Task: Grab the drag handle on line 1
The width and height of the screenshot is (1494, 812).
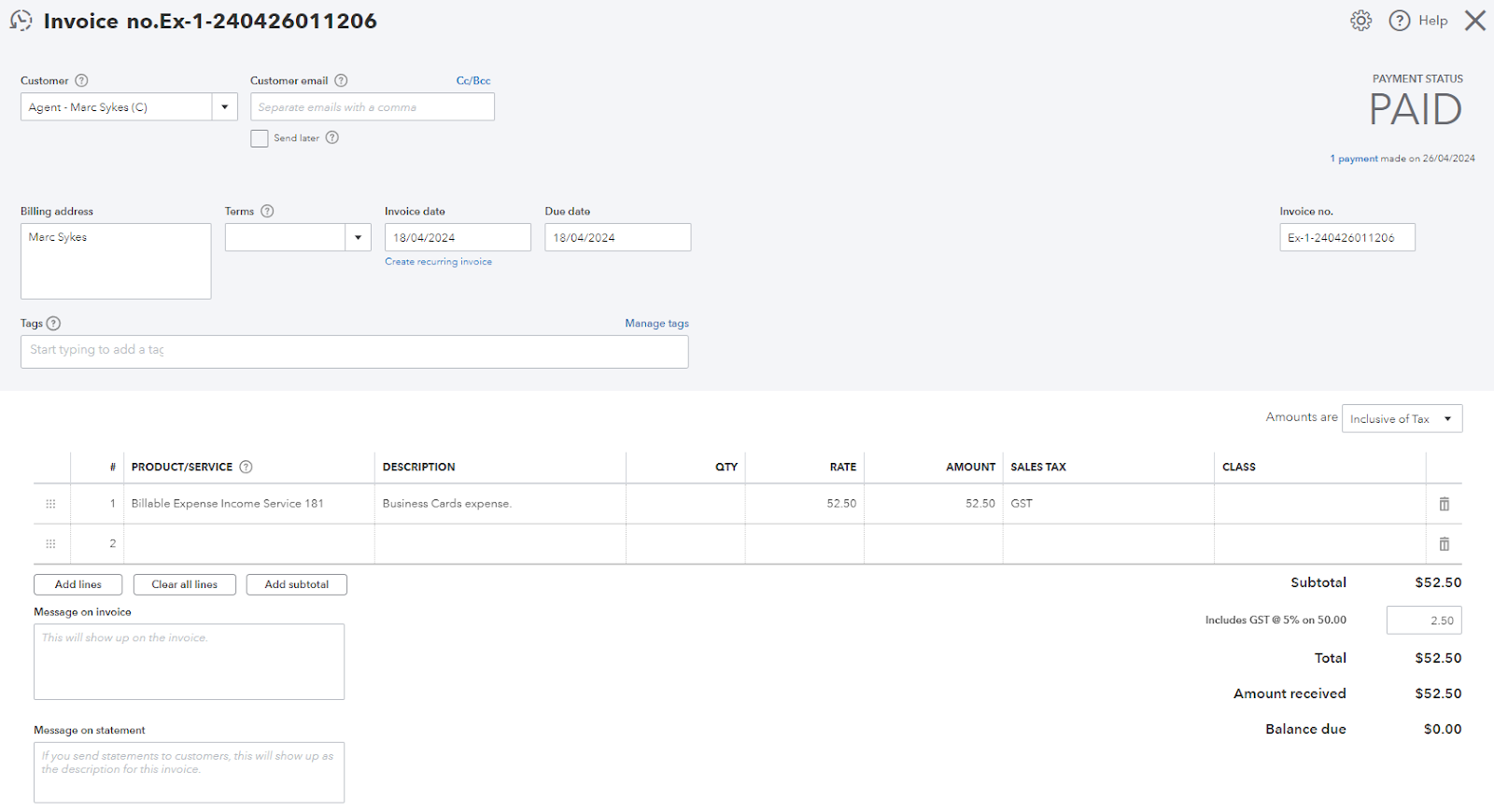Action: (x=50, y=504)
